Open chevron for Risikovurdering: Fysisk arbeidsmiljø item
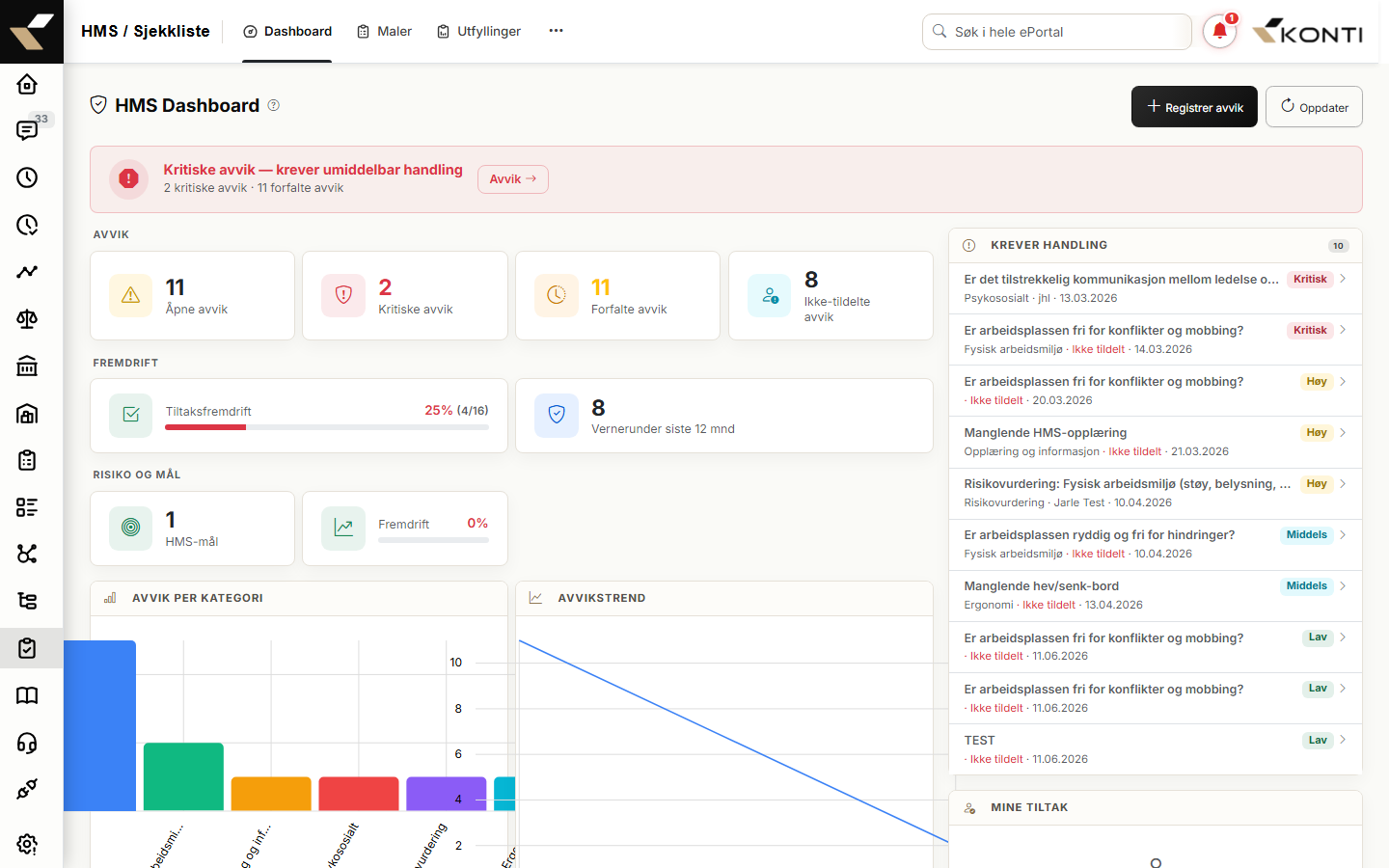 click(1343, 484)
